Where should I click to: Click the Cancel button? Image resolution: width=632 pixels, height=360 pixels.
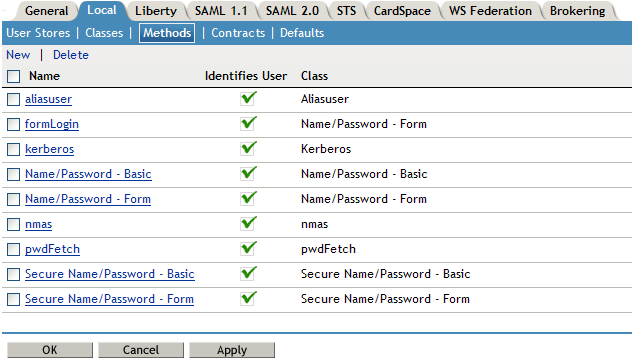pos(141,350)
